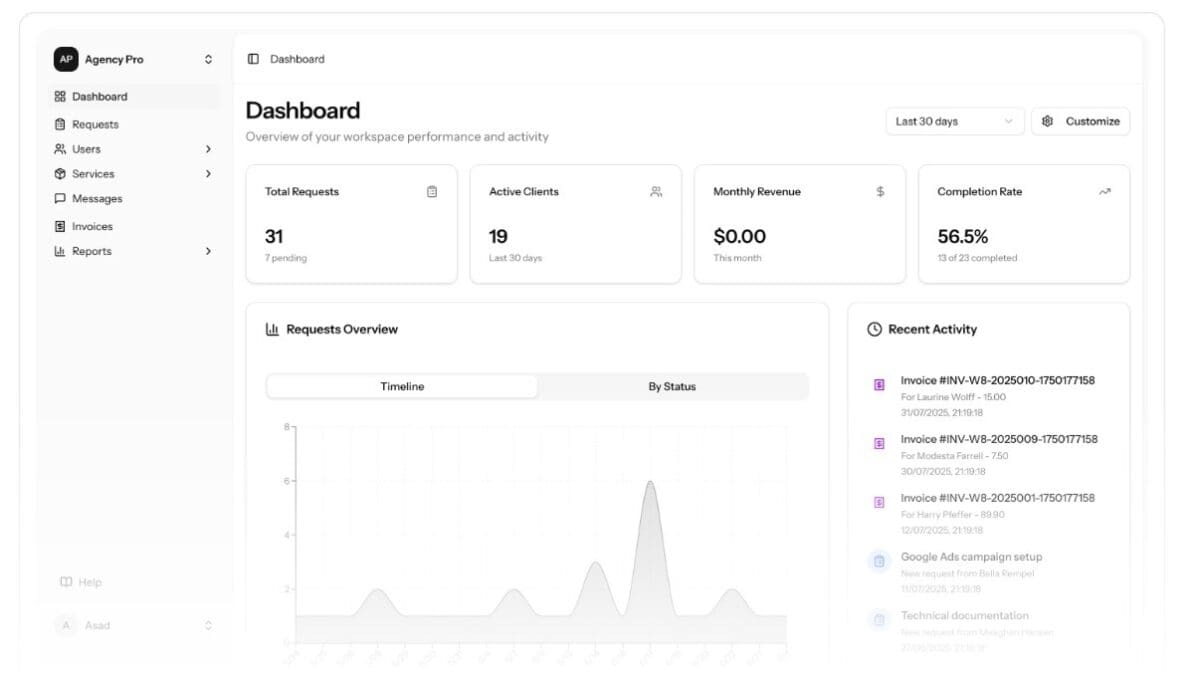Click the Customize button

1080,121
